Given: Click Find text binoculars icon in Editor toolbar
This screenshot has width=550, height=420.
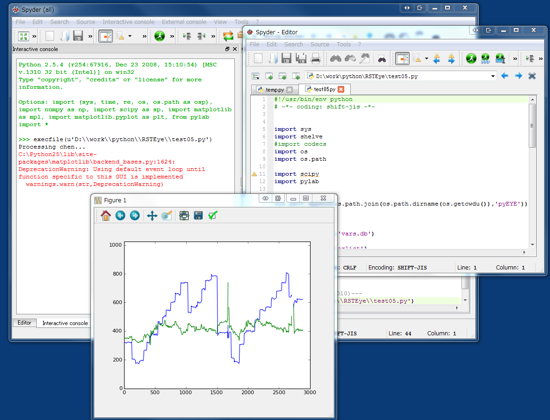Looking at the screenshot, I should (336, 58).
